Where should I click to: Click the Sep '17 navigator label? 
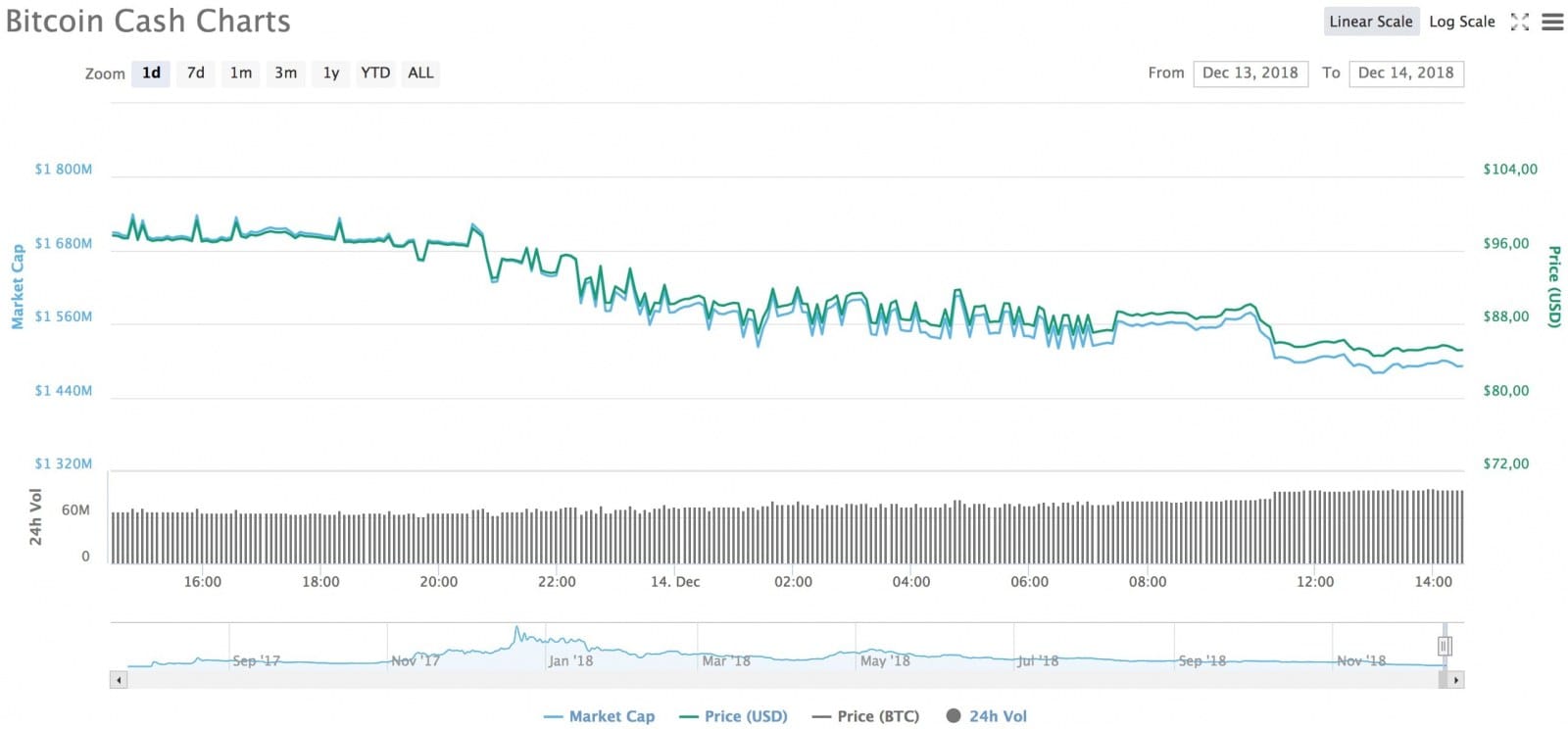256,660
